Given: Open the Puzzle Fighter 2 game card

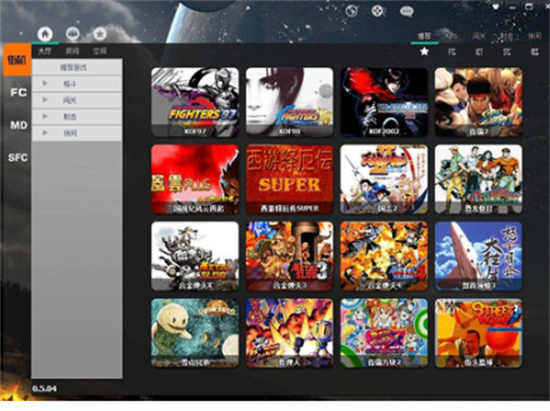Looking at the screenshot, I should (384, 333).
